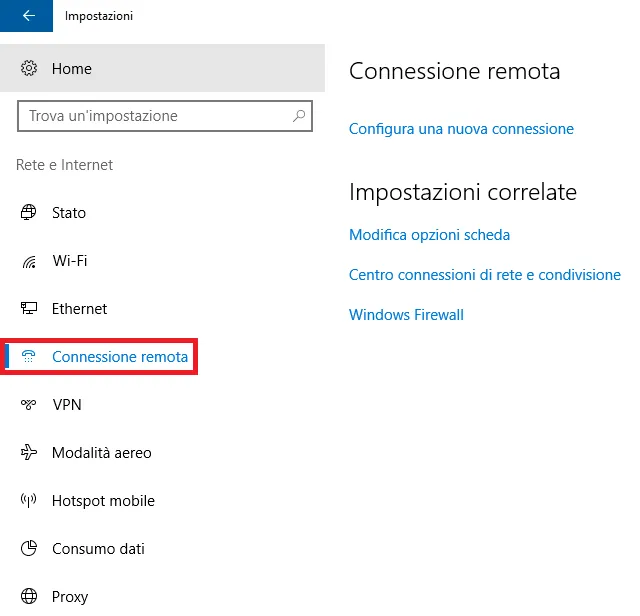The height and width of the screenshot is (616, 640).
Task: Click the Hotspot mobile antenna icon
Action: pos(29,501)
